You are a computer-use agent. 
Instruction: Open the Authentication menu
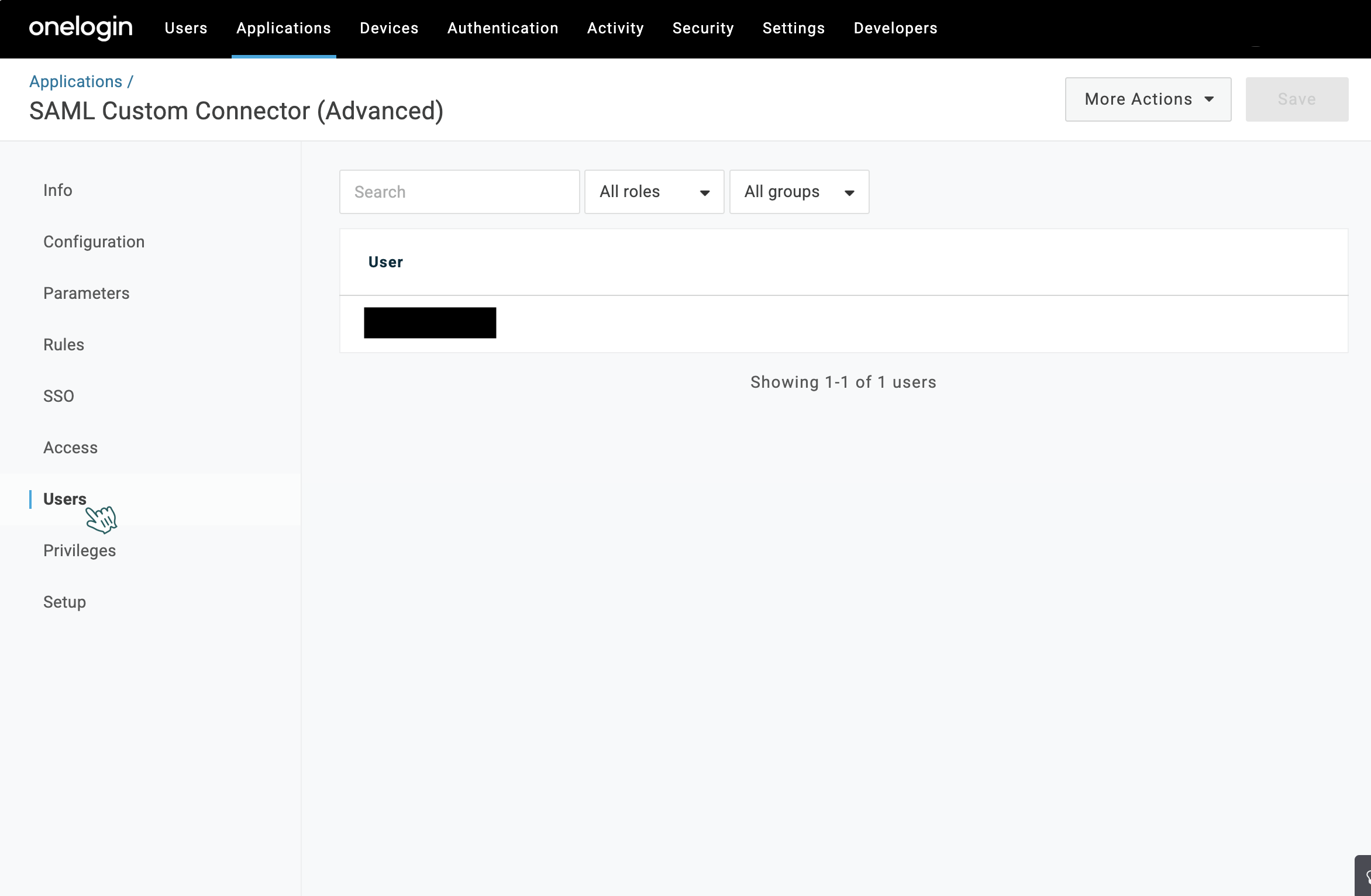pyautogui.click(x=503, y=28)
